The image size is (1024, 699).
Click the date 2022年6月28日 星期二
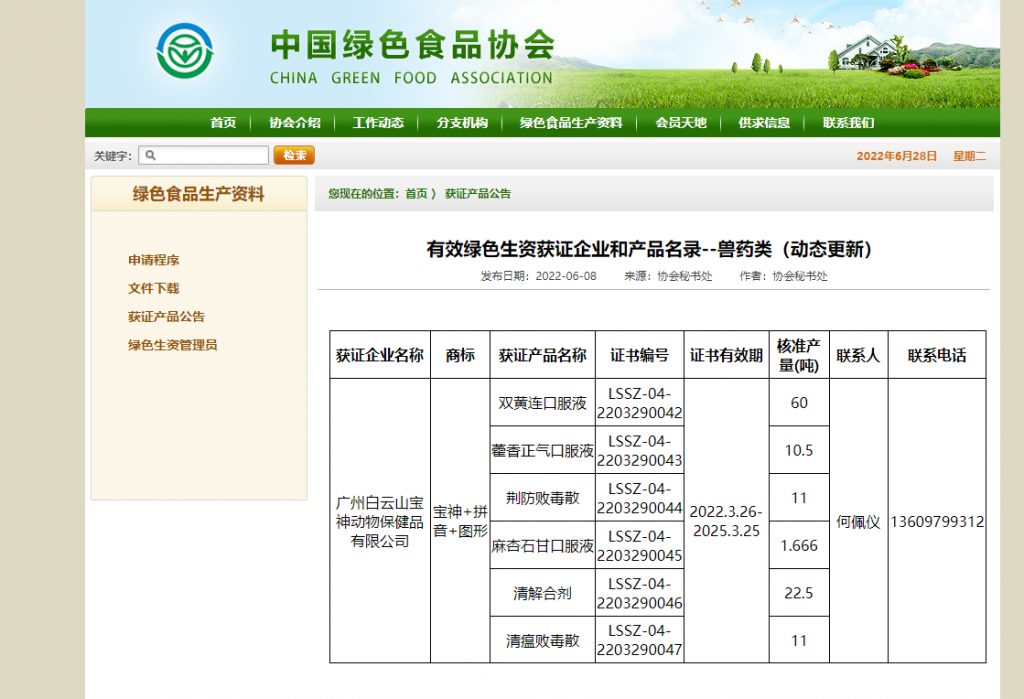[921, 156]
